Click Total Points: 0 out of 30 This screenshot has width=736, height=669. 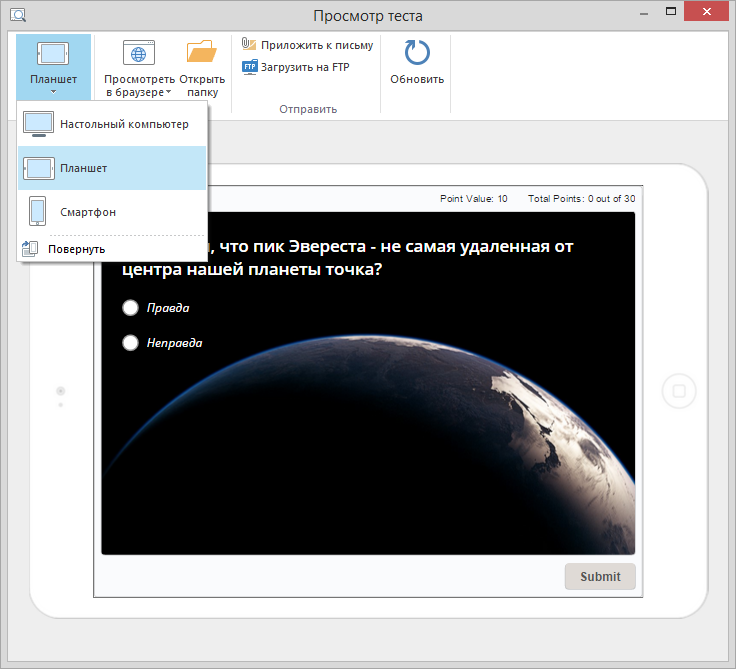click(582, 199)
